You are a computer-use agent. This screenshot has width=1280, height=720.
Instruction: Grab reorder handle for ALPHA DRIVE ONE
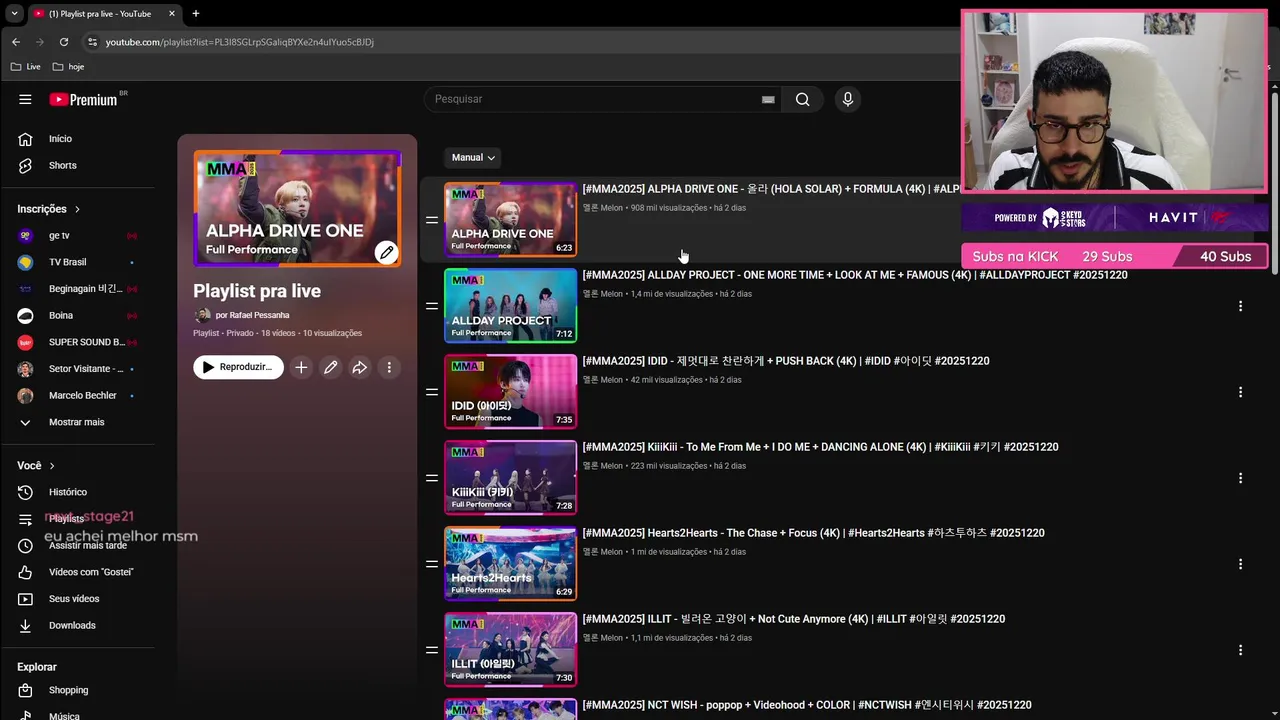point(432,220)
